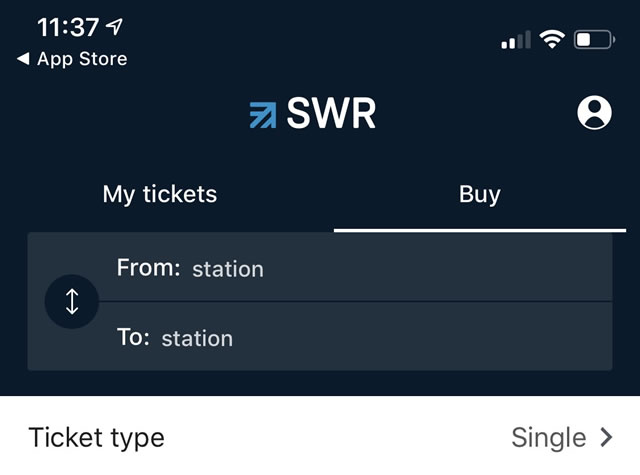This screenshot has width=640, height=475.
Task: Open the Single ticket type selector
Action: [x=548, y=437]
